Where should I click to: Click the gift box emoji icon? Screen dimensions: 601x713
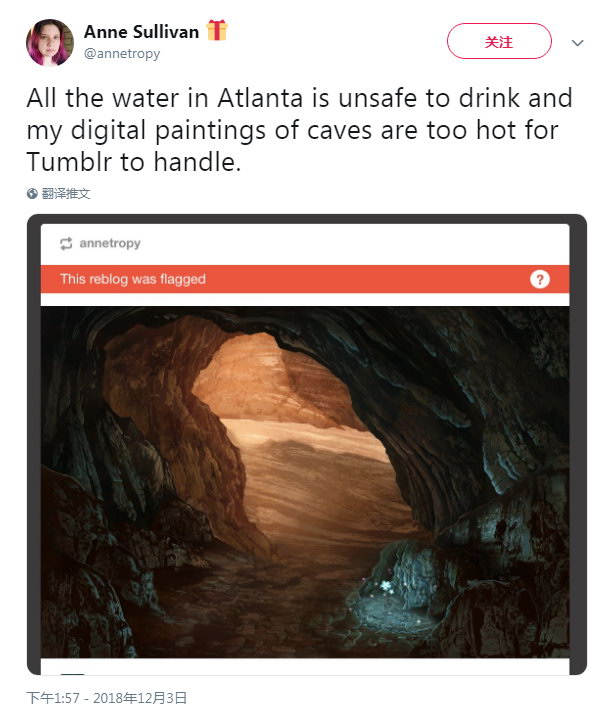click(216, 30)
